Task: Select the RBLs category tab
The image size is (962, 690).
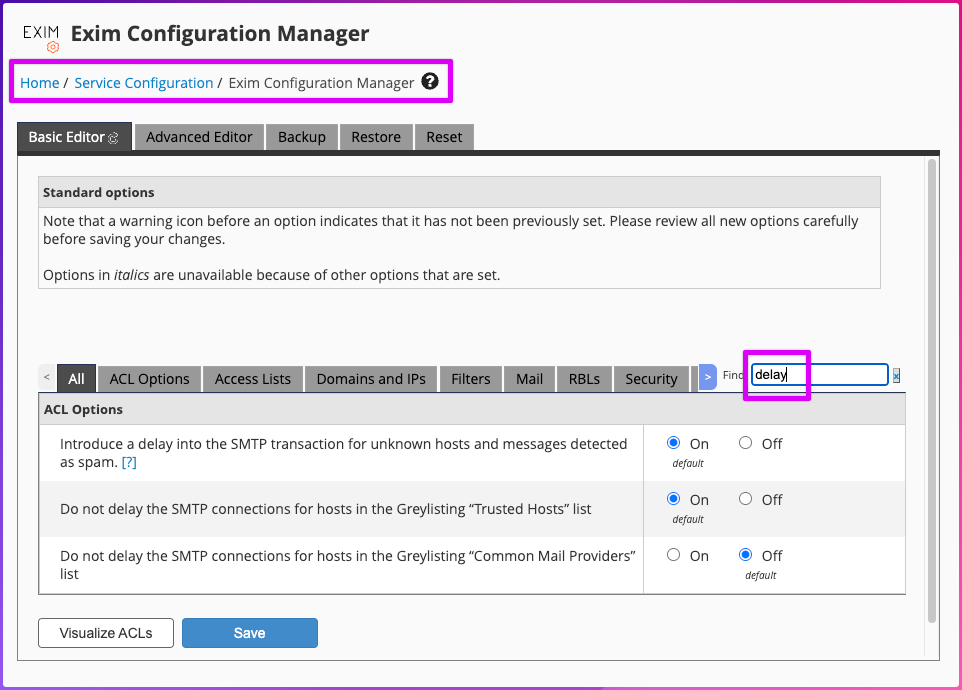Action: click(x=584, y=378)
